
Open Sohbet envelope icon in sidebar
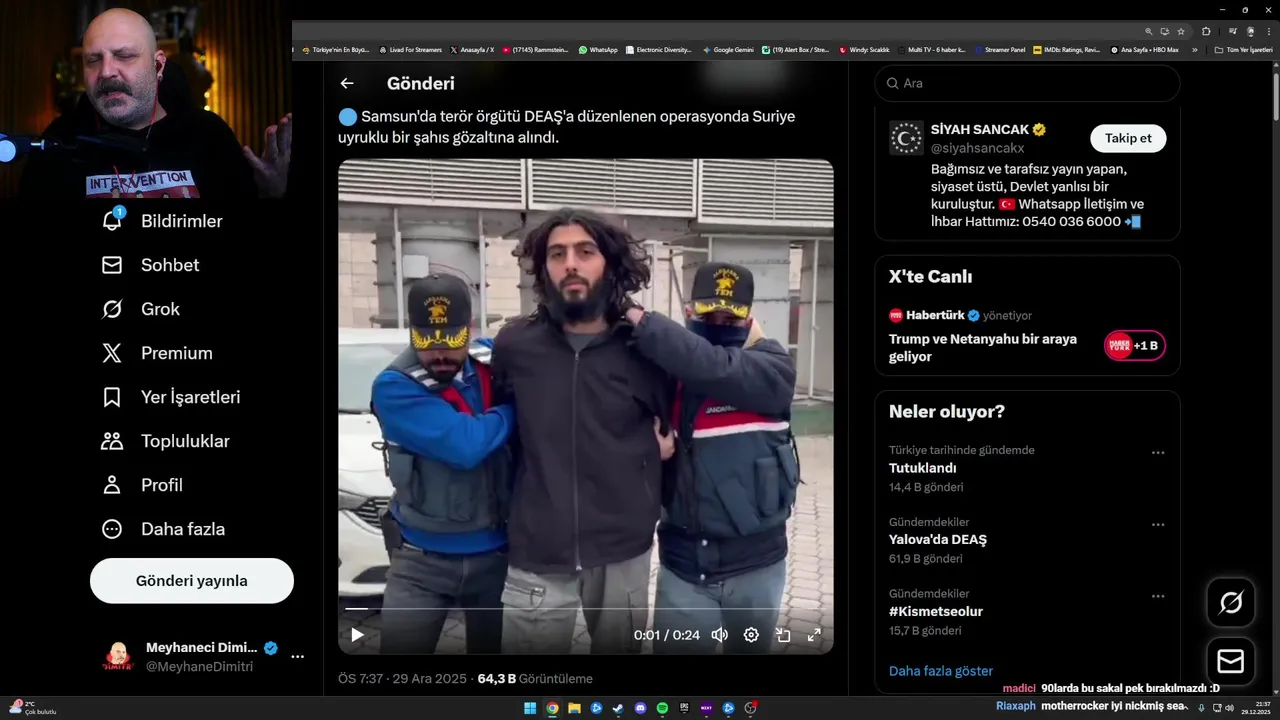pyautogui.click(x=112, y=265)
